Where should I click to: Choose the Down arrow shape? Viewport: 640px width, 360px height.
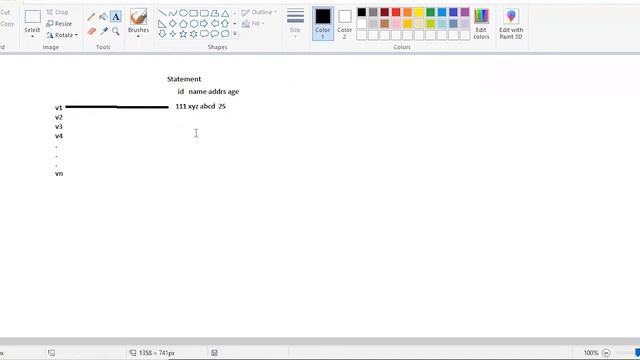(162, 34)
